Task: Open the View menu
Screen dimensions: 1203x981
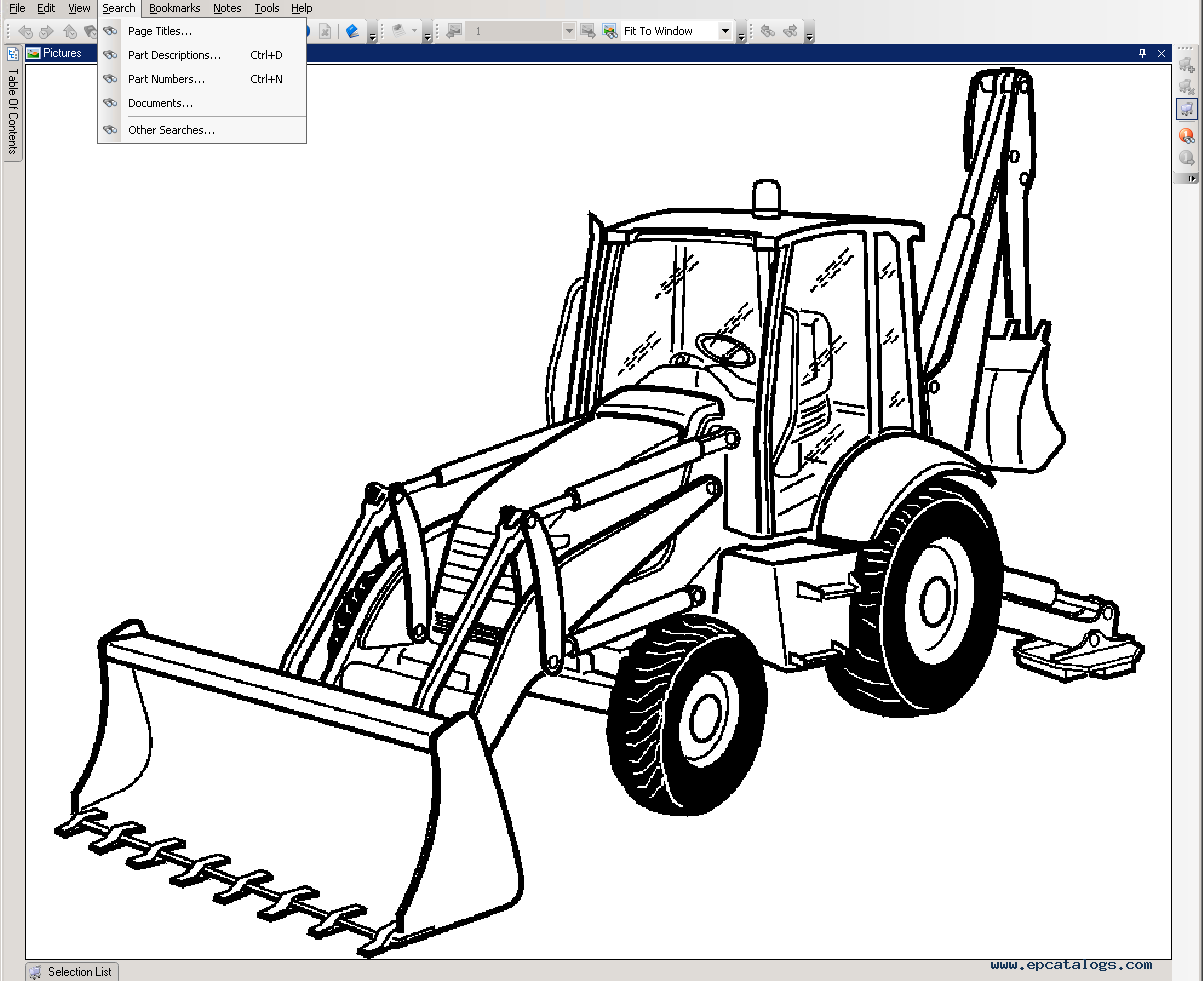Action: [x=79, y=8]
